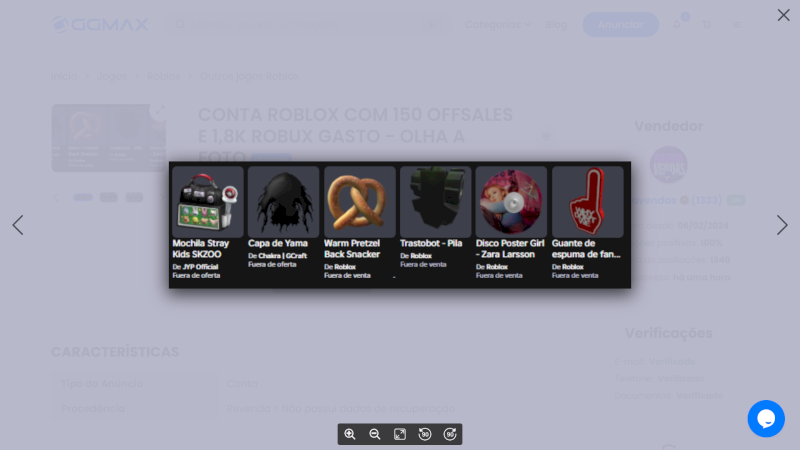This screenshot has width=800, height=450.
Task: Show the next image in gallery
Action: [782, 225]
